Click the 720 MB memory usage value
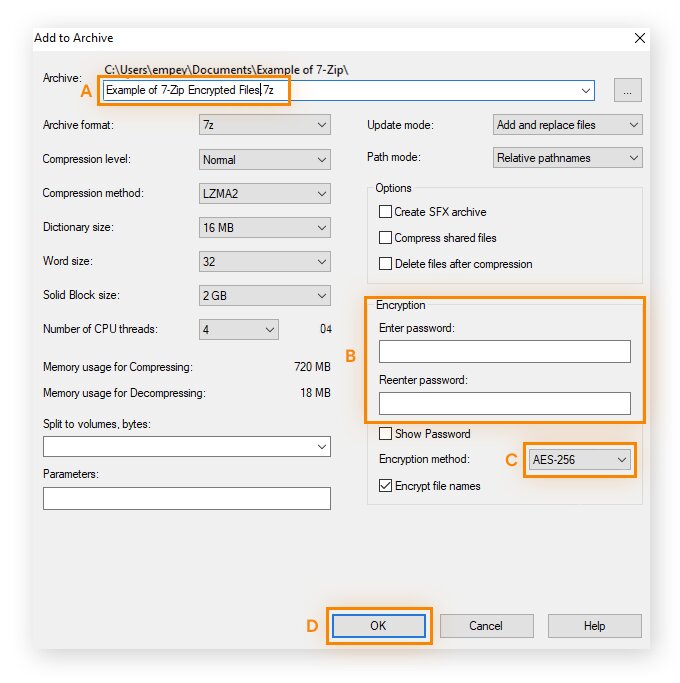The width and height of the screenshot is (680, 683). point(312,367)
